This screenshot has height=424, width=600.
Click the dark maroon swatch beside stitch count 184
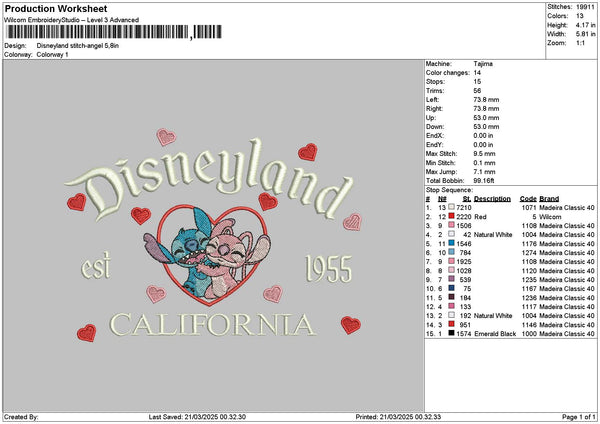452,298
